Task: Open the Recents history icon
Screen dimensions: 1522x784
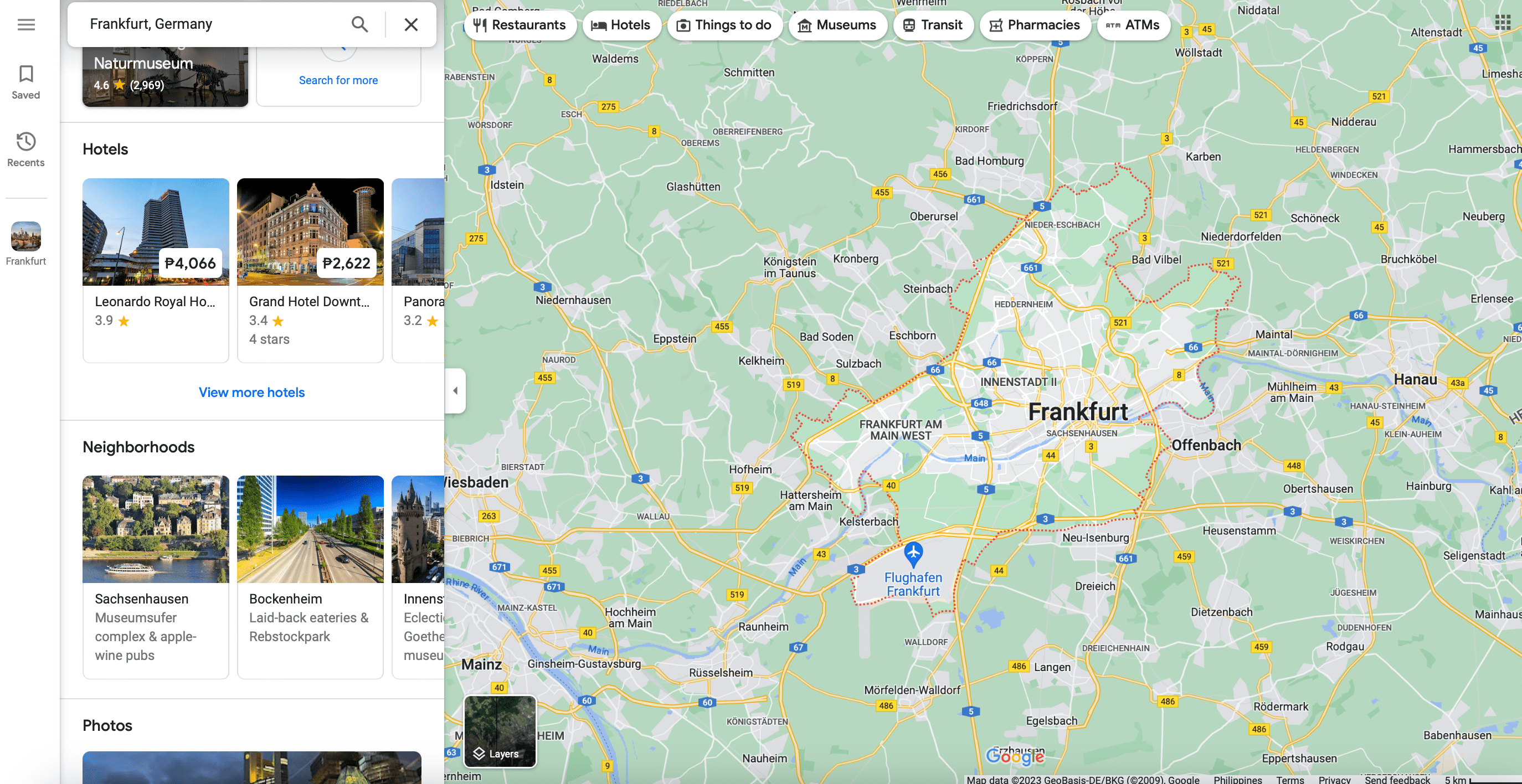Action: pos(26,149)
